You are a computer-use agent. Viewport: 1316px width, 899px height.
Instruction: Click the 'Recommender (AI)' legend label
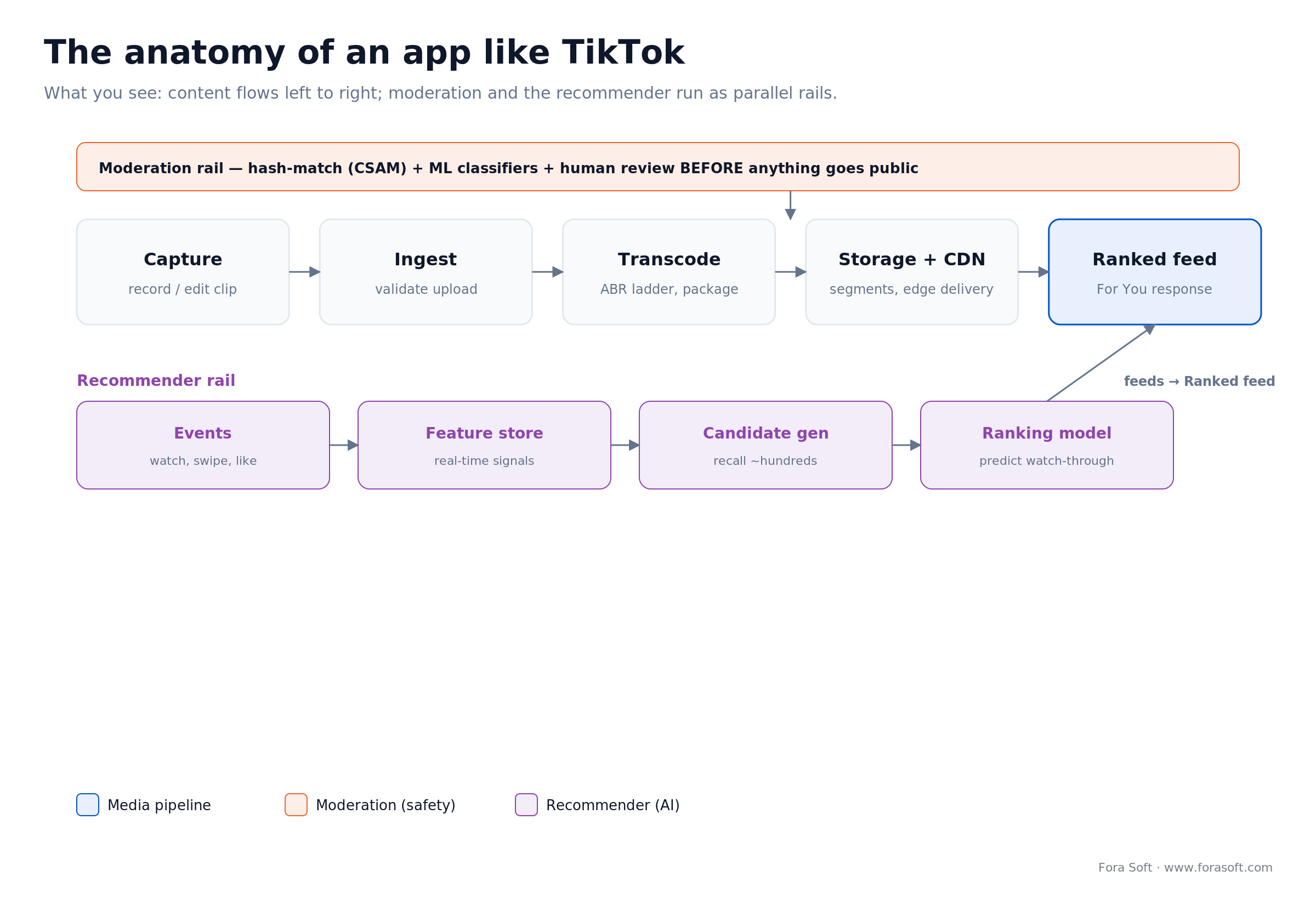[612, 805]
